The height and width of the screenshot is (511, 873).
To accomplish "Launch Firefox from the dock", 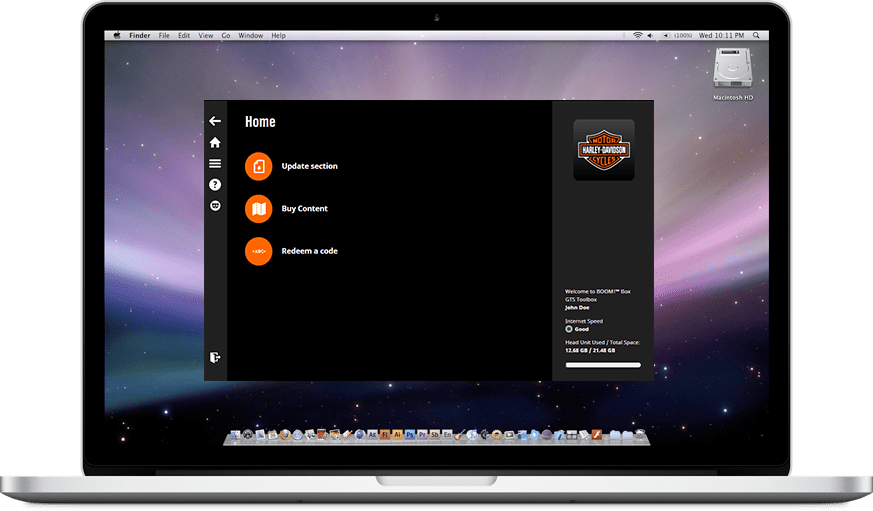I will click(x=285, y=434).
